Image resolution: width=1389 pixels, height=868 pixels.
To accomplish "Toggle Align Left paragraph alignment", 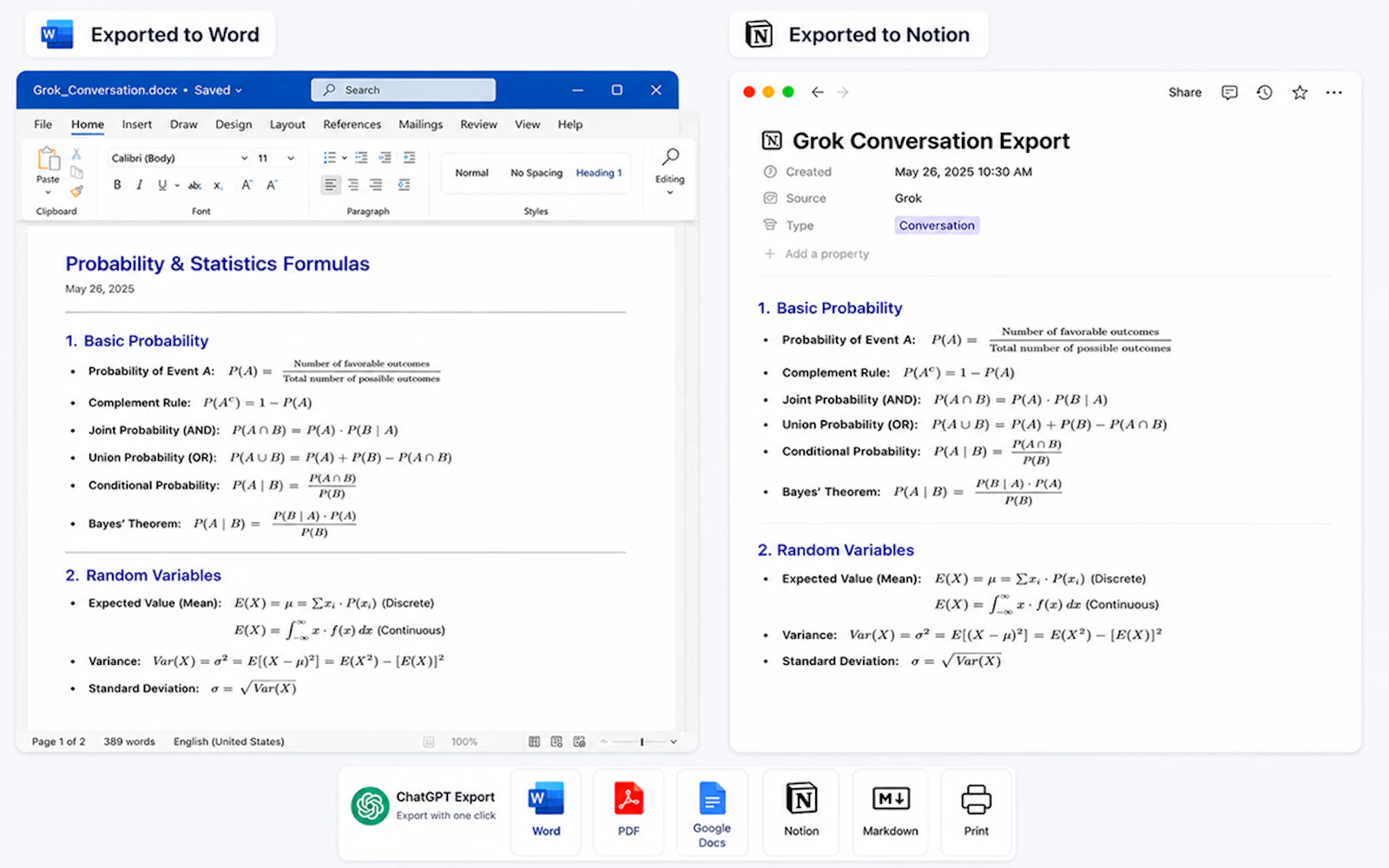I will pyautogui.click(x=331, y=185).
